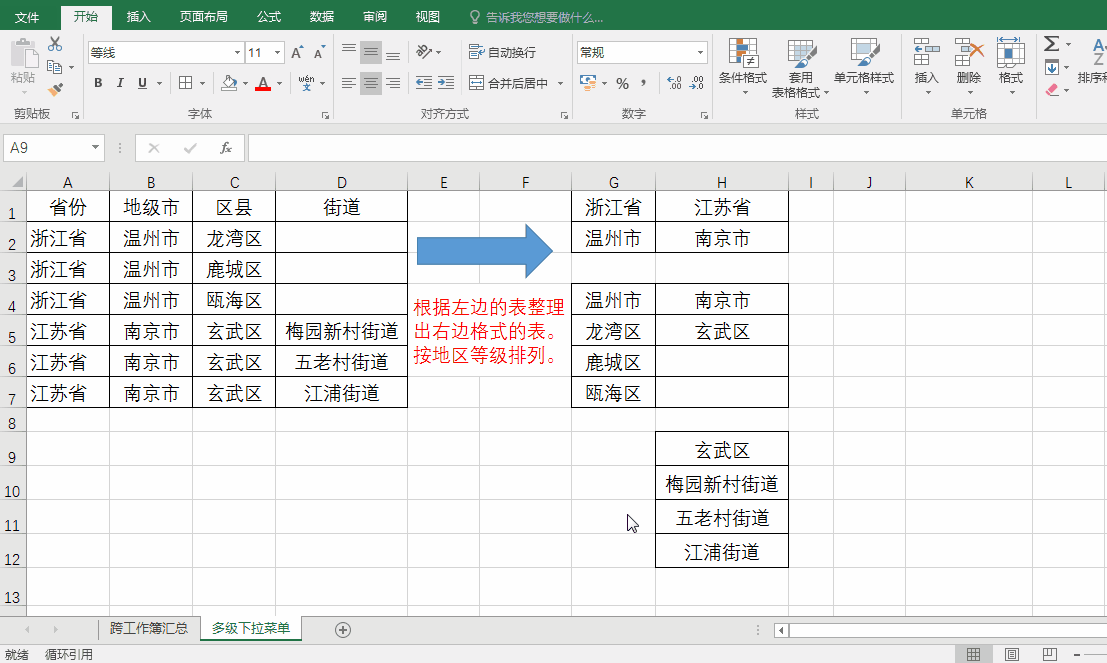This screenshot has width=1107, height=663.
Task: Increase indent in alignment group
Action: (x=446, y=83)
